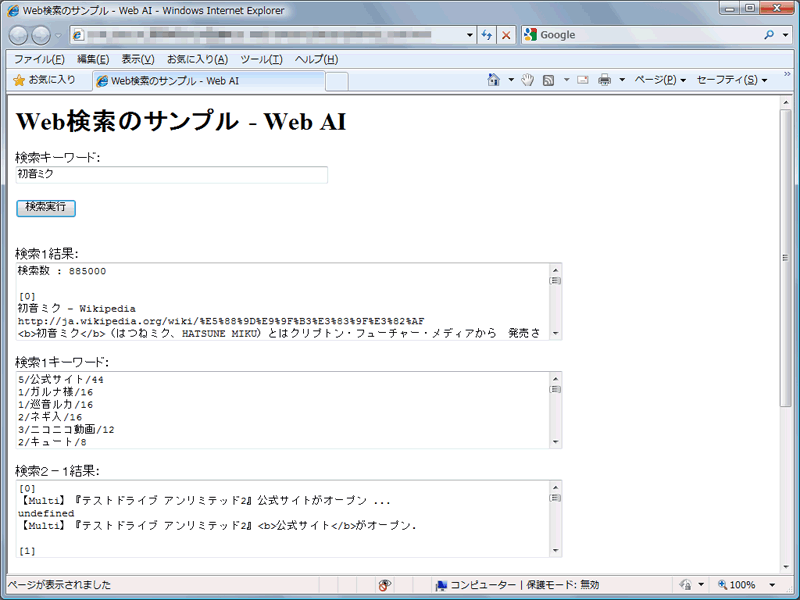800x600 pixels.
Task: Open the ページ(P) command menu
Action: click(x=660, y=80)
